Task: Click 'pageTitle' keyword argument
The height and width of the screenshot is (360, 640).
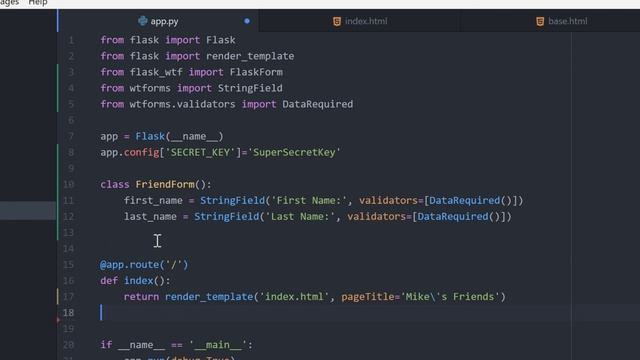Action: [x=368, y=297]
